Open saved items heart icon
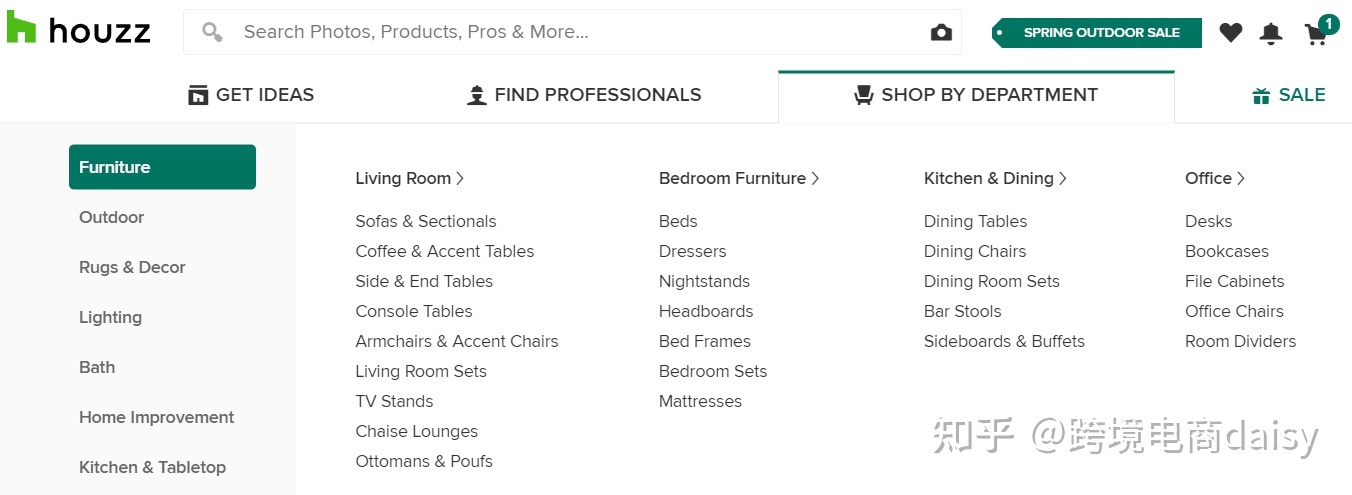Image resolution: width=1352 pixels, height=495 pixels. (1230, 33)
